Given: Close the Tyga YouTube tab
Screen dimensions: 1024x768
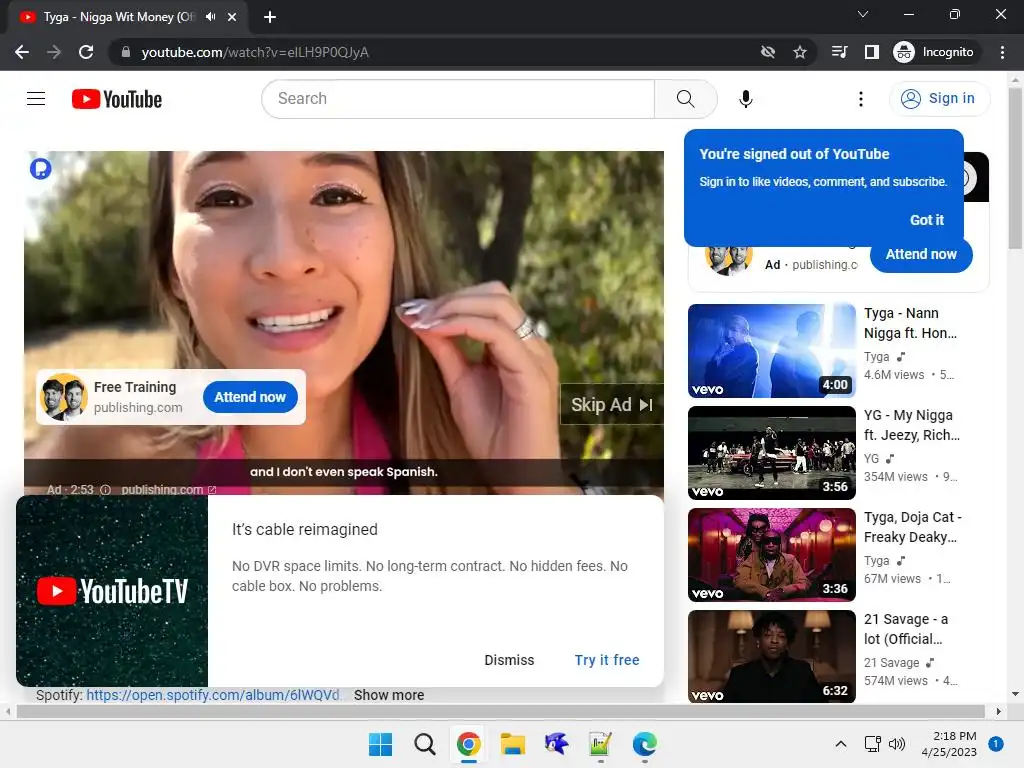Looking at the screenshot, I should [232, 17].
